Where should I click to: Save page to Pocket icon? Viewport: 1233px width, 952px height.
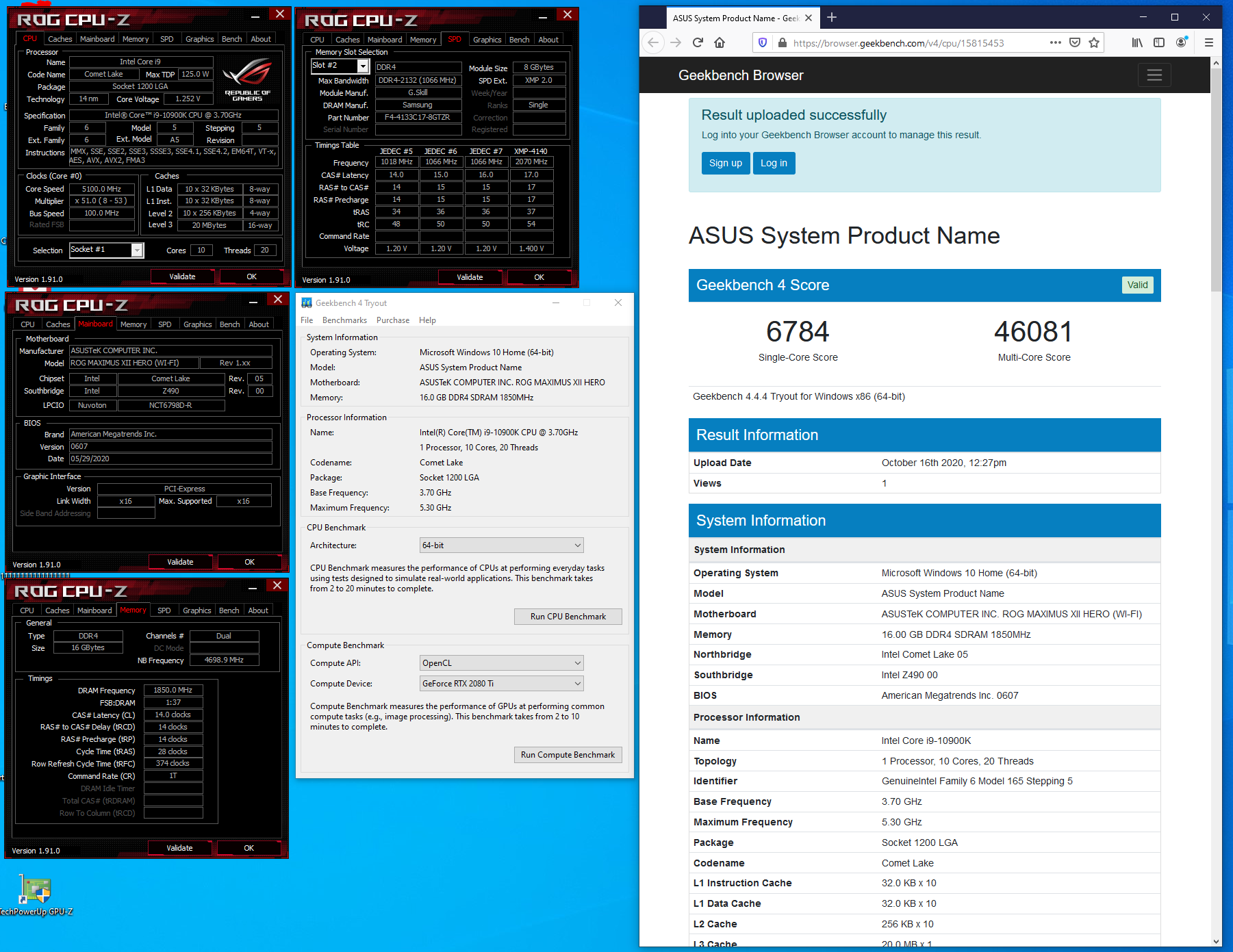1075,42
